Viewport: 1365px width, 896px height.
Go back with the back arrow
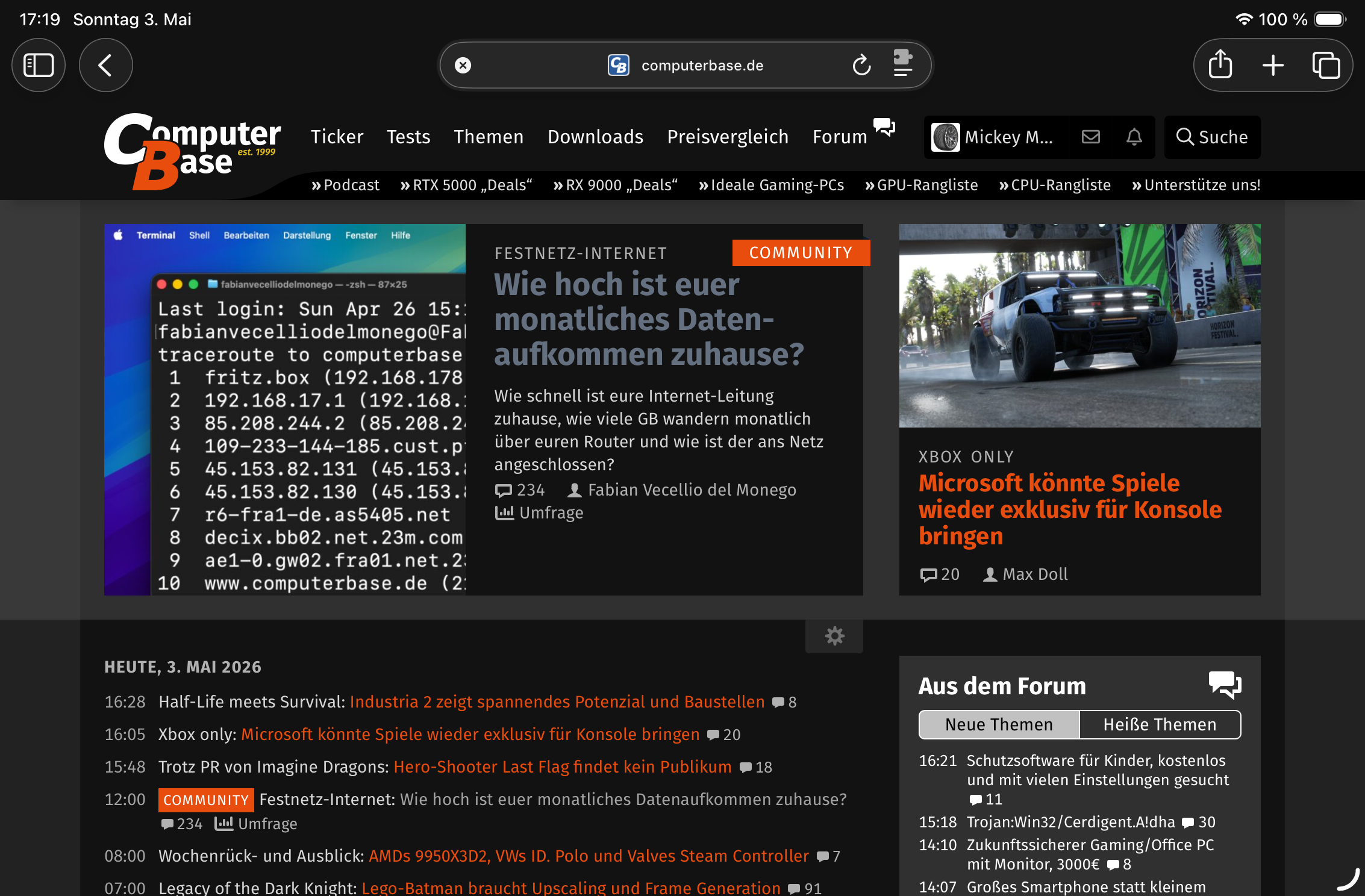pyautogui.click(x=105, y=65)
